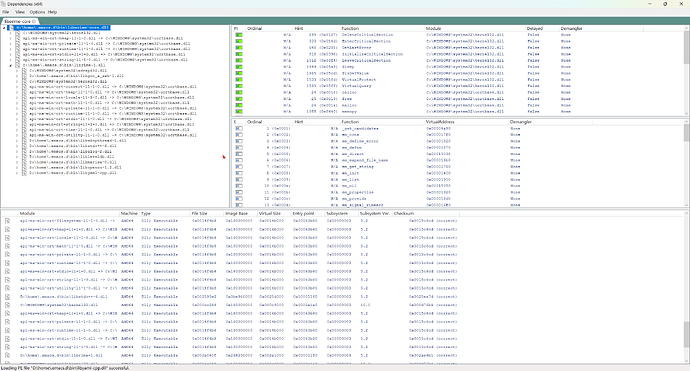Click the module list icon for crt-math
This screenshot has width=690, height=371.
click(7, 246)
